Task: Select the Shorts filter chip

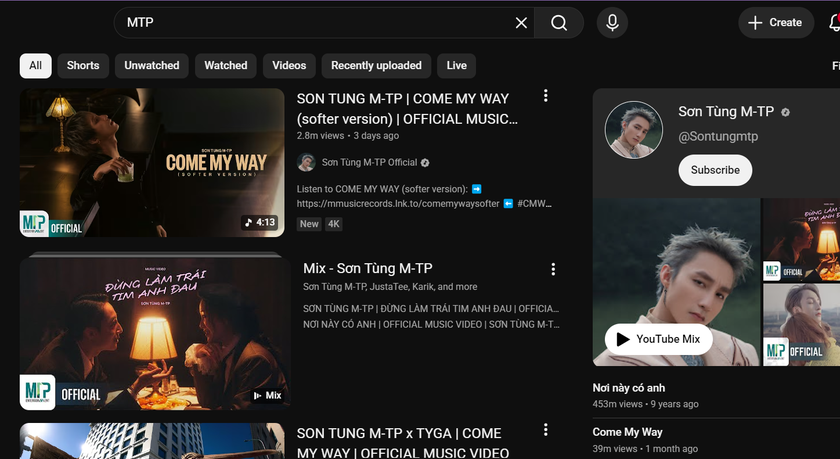Action: coord(83,65)
